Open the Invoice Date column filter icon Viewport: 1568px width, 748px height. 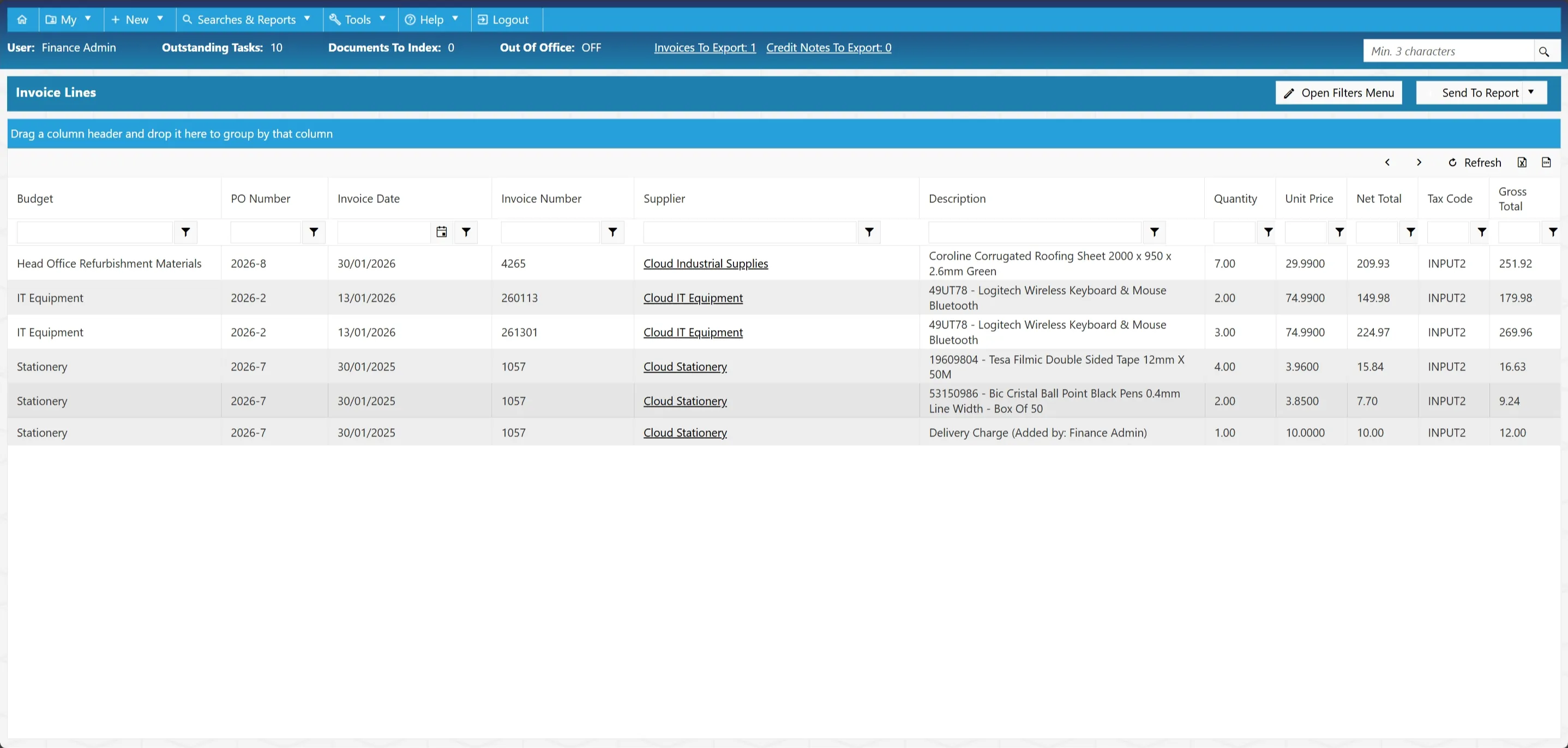pos(466,232)
